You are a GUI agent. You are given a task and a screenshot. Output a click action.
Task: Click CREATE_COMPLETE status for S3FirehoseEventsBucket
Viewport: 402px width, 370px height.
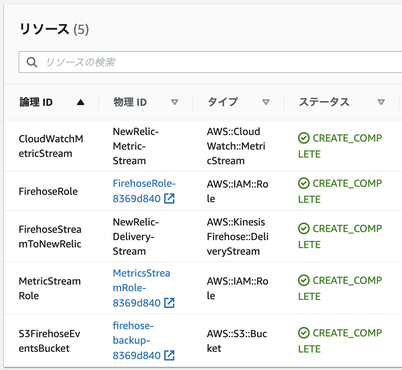tap(340, 341)
